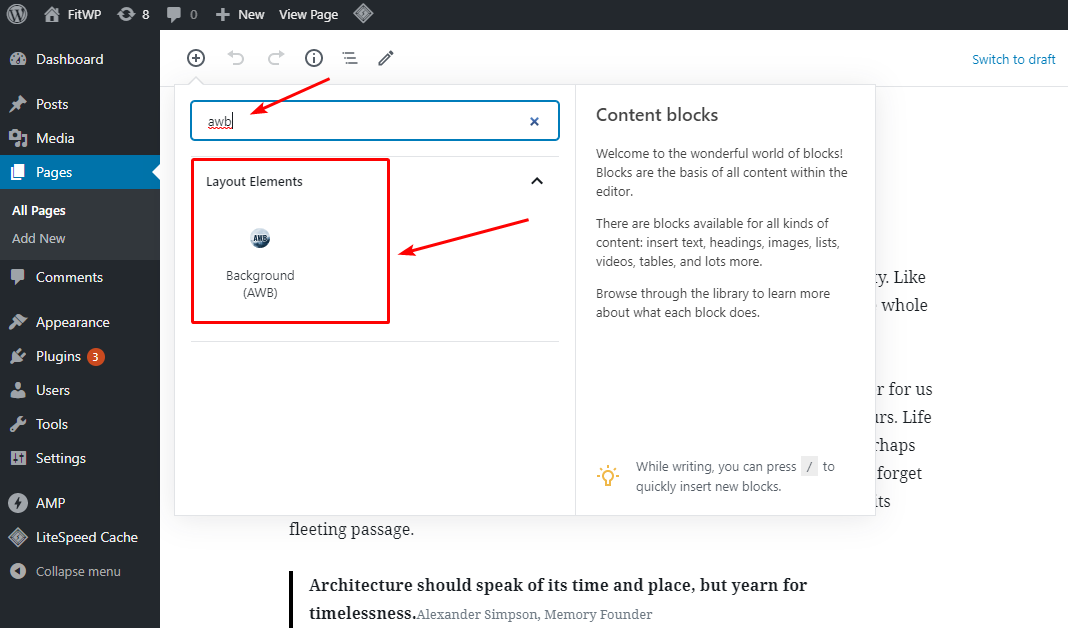Clear the search field with the x icon

click(534, 120)
